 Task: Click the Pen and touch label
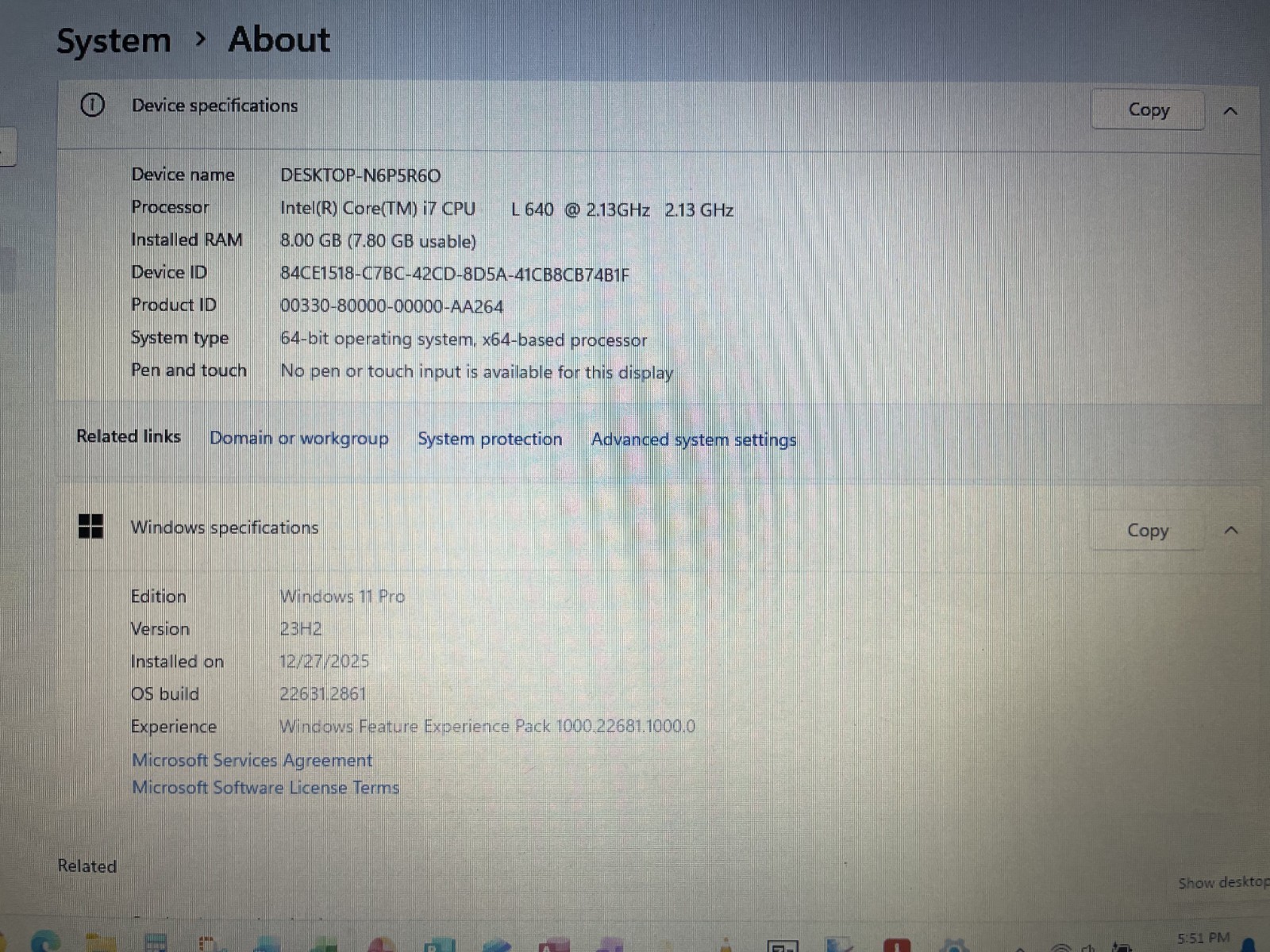[x=188, y=370]
